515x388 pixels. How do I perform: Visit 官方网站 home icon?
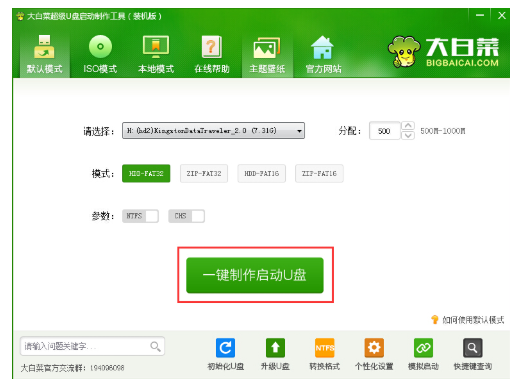click(323, 54)
